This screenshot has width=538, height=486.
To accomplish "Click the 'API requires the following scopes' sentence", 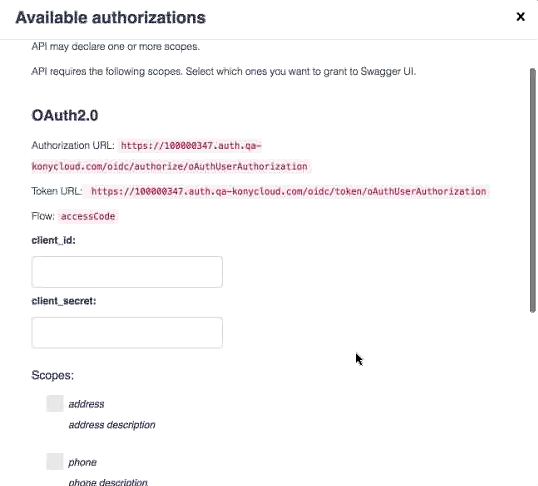I will pos(223,71).
